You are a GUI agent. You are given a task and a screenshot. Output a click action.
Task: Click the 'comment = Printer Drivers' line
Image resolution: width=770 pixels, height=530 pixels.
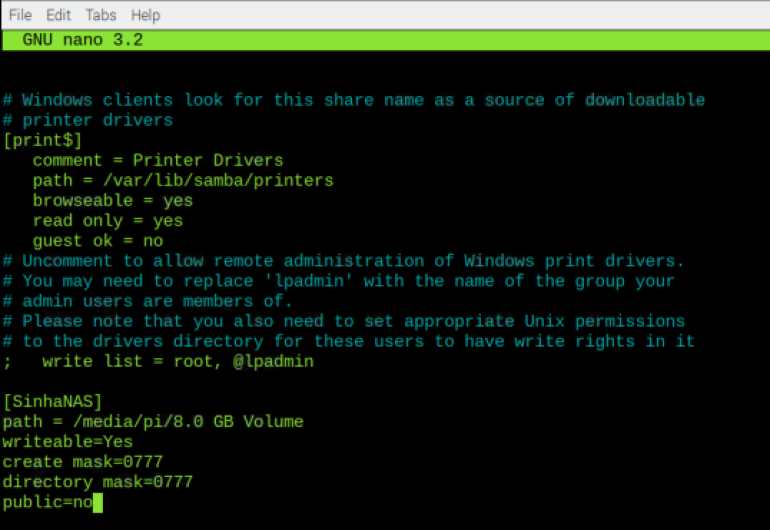tap(158, 161)
